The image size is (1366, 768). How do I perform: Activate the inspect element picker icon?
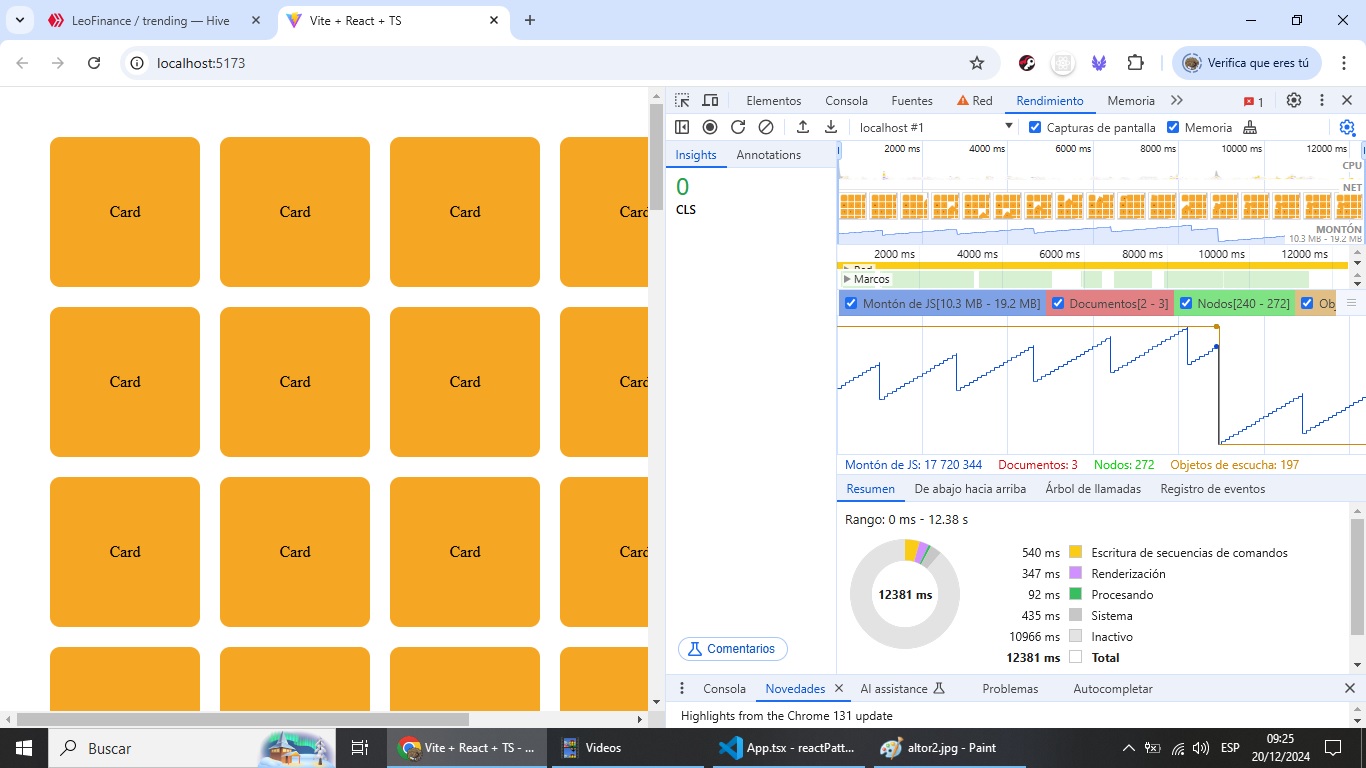click(682, 101)
